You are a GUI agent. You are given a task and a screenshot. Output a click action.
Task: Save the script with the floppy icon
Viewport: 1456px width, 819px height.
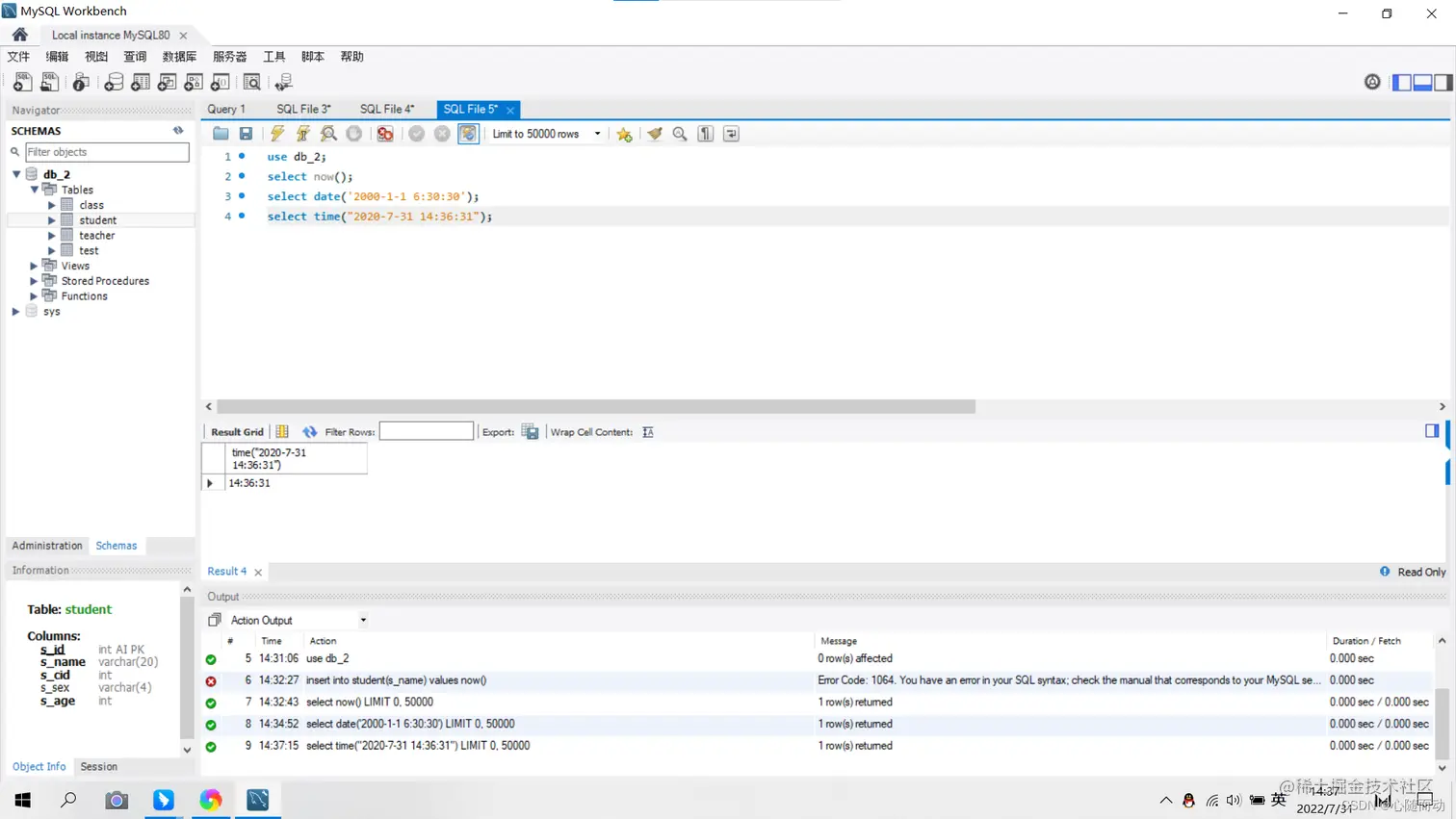click(x=247, y=134)
